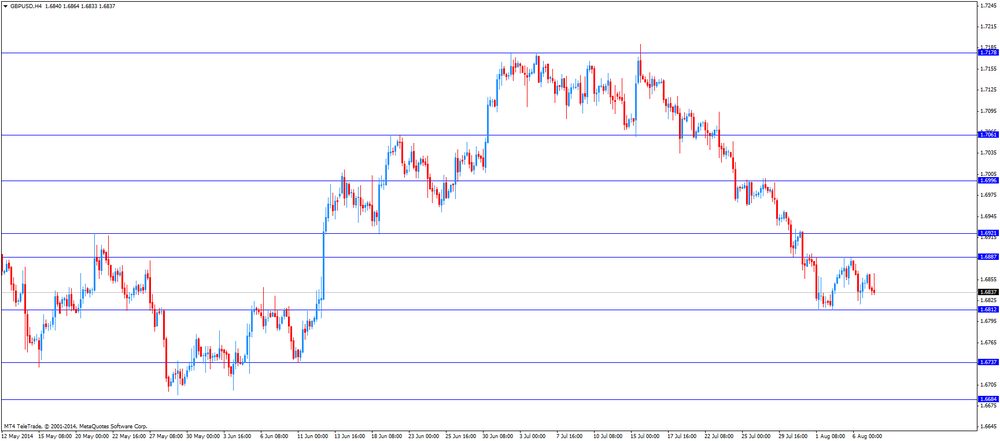Select the 1.6737 horizontal line price label
Viewport: 1000px width, 441px height.
(x=987, y=363)
